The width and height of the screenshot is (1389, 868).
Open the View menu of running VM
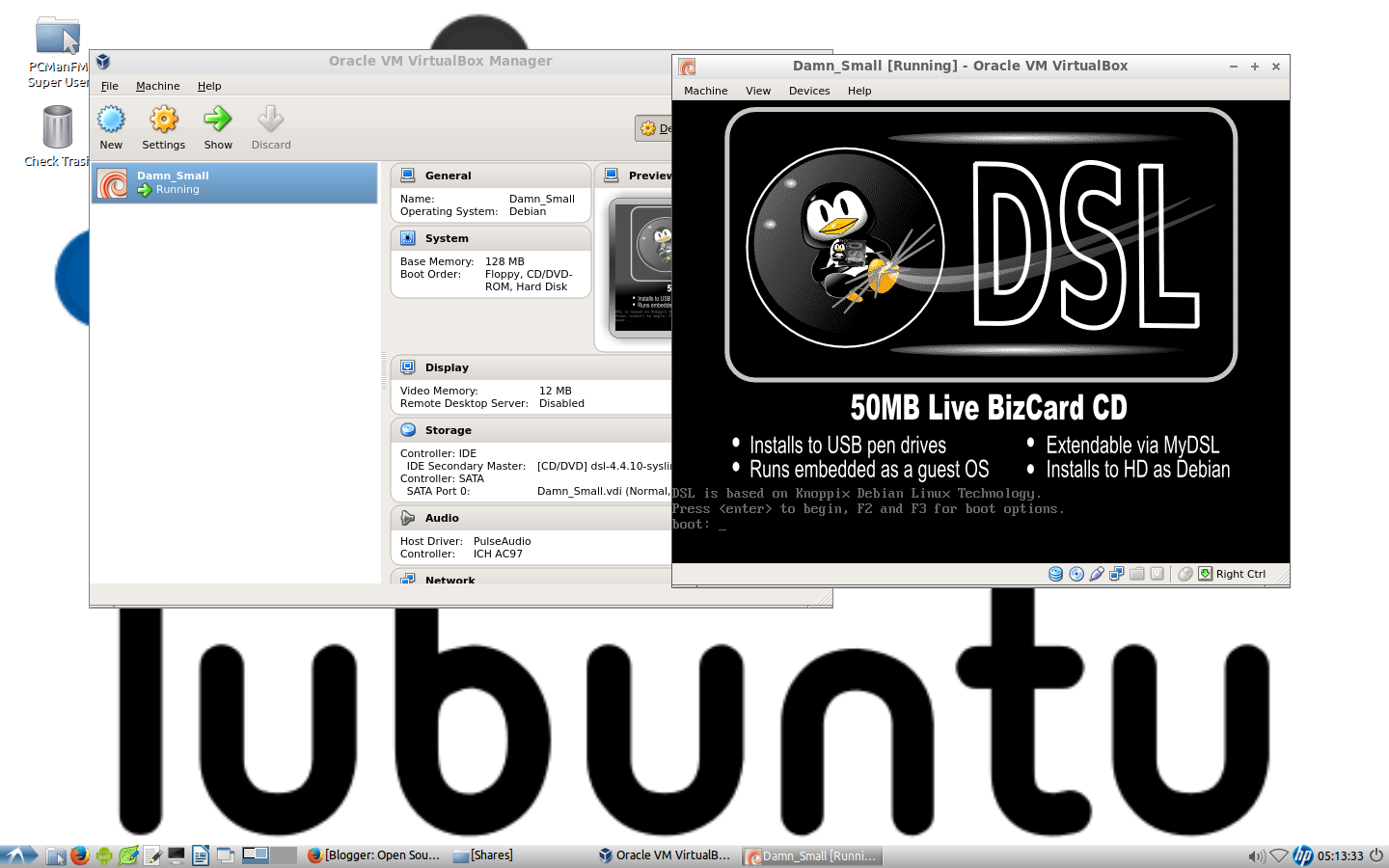tap(758, 91)
